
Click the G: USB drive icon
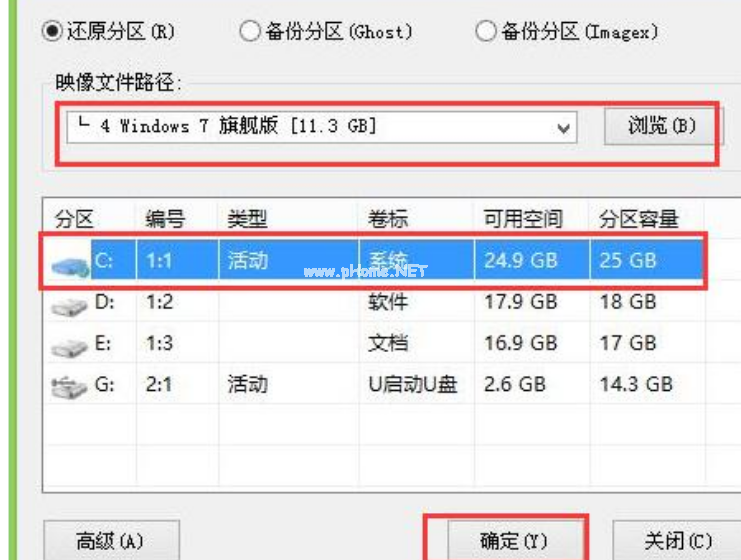(68, 386)
